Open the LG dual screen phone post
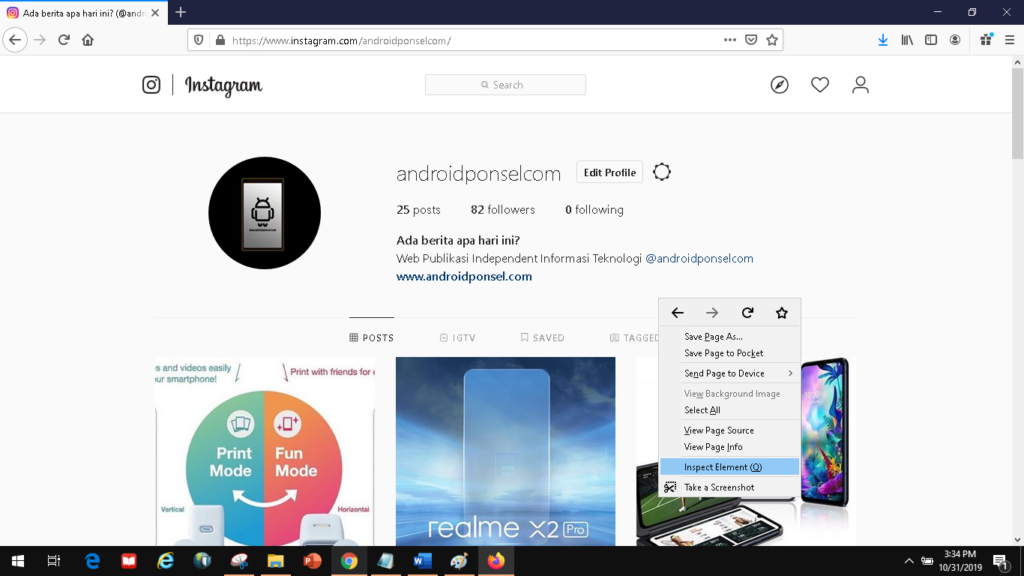1024x576 pixels. coord(746,451)
